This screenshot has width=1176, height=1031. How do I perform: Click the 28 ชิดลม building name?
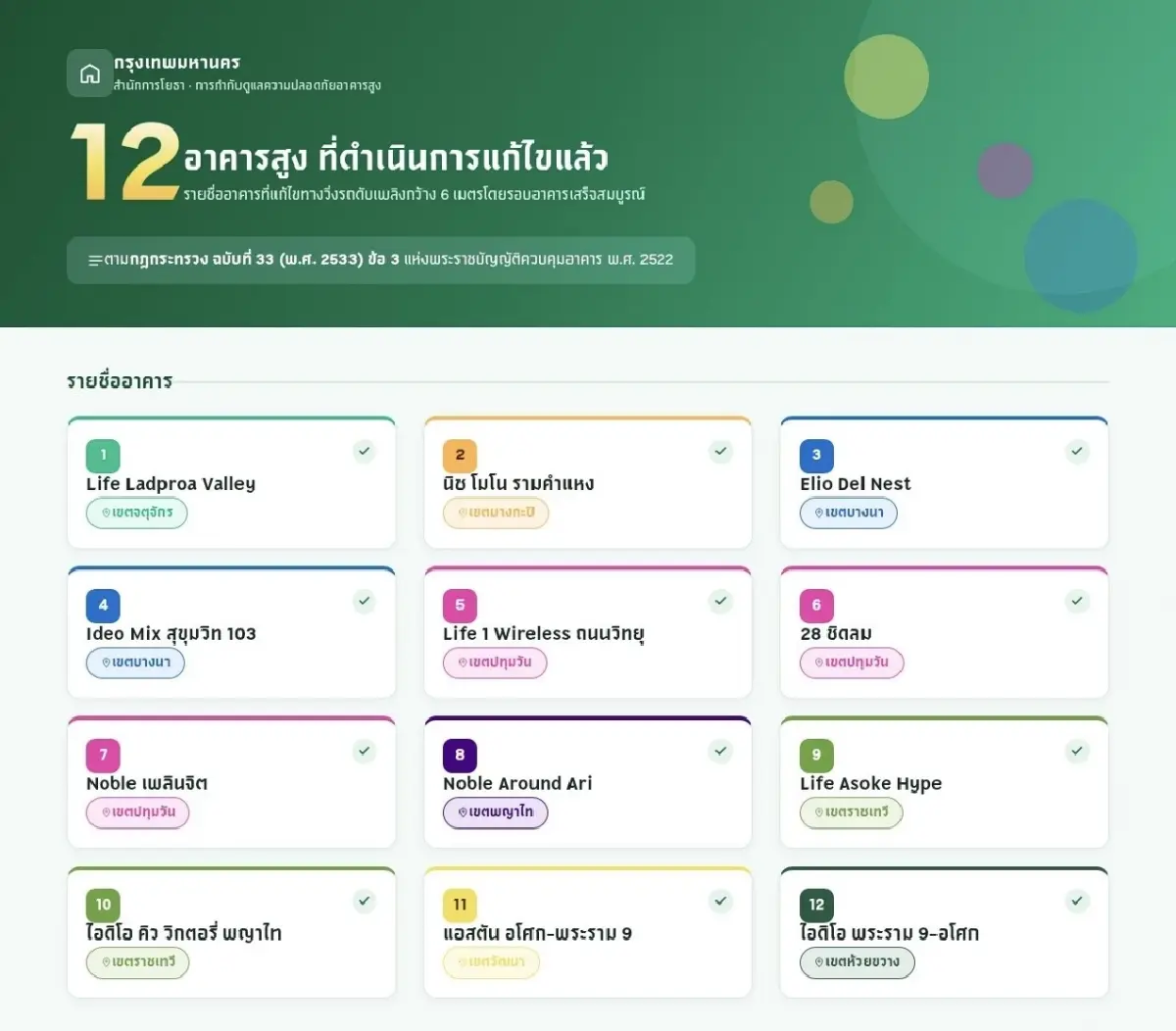click(836, 634)
